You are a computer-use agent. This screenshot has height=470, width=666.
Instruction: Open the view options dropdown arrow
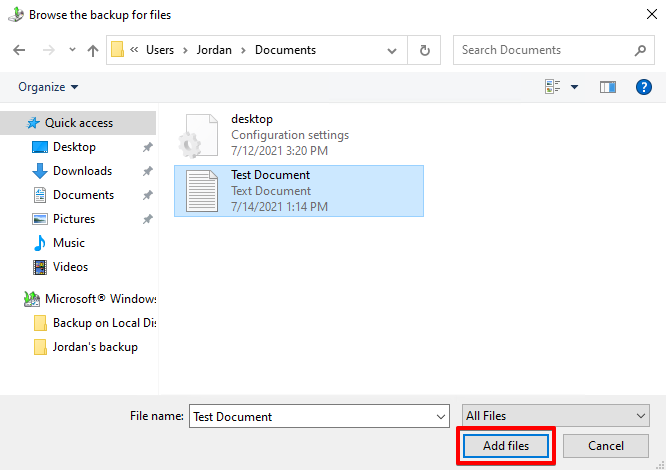point(574,87)
